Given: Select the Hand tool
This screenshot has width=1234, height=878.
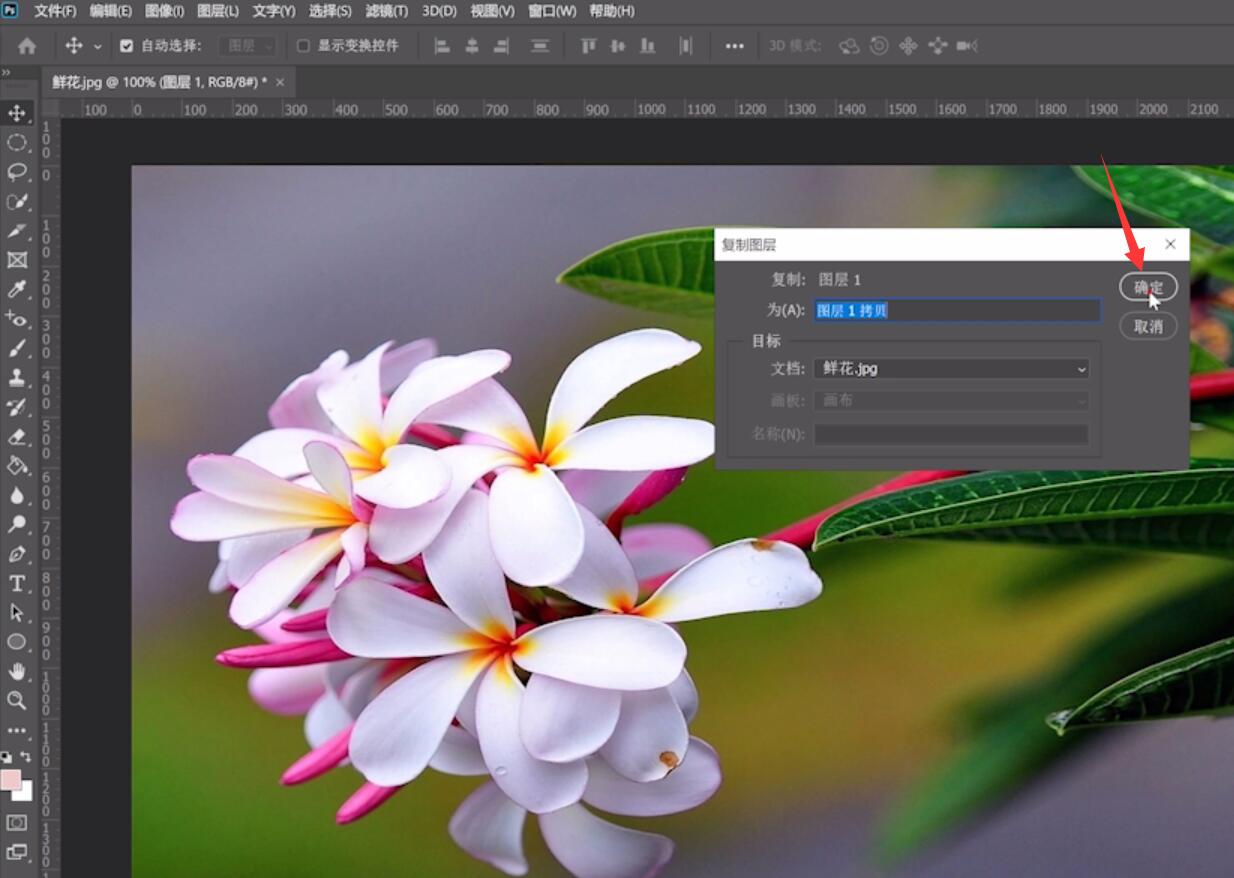Looking at the screenshot, I should [x=17, y=671].
